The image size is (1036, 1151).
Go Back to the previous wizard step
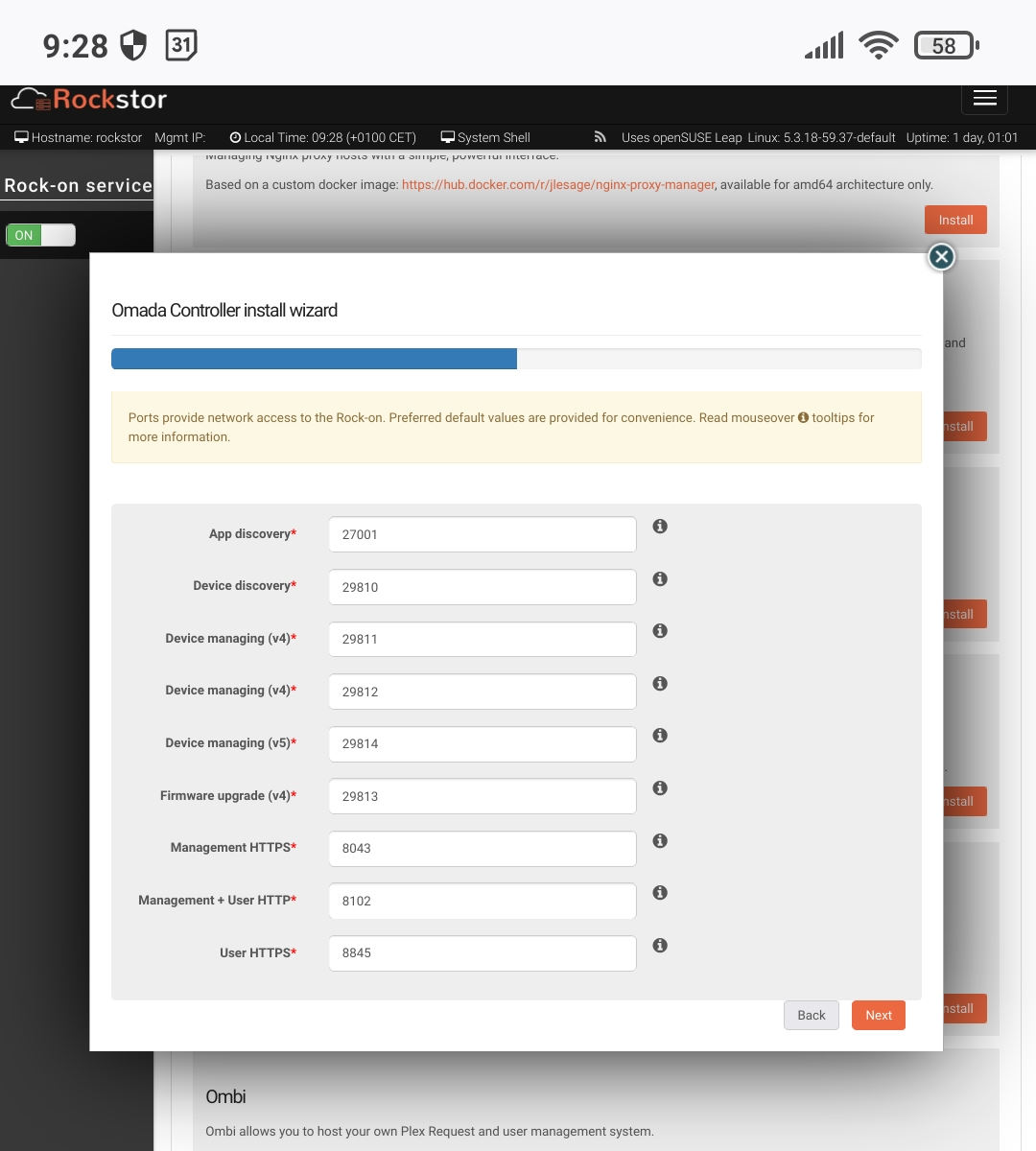point(812,1015)
